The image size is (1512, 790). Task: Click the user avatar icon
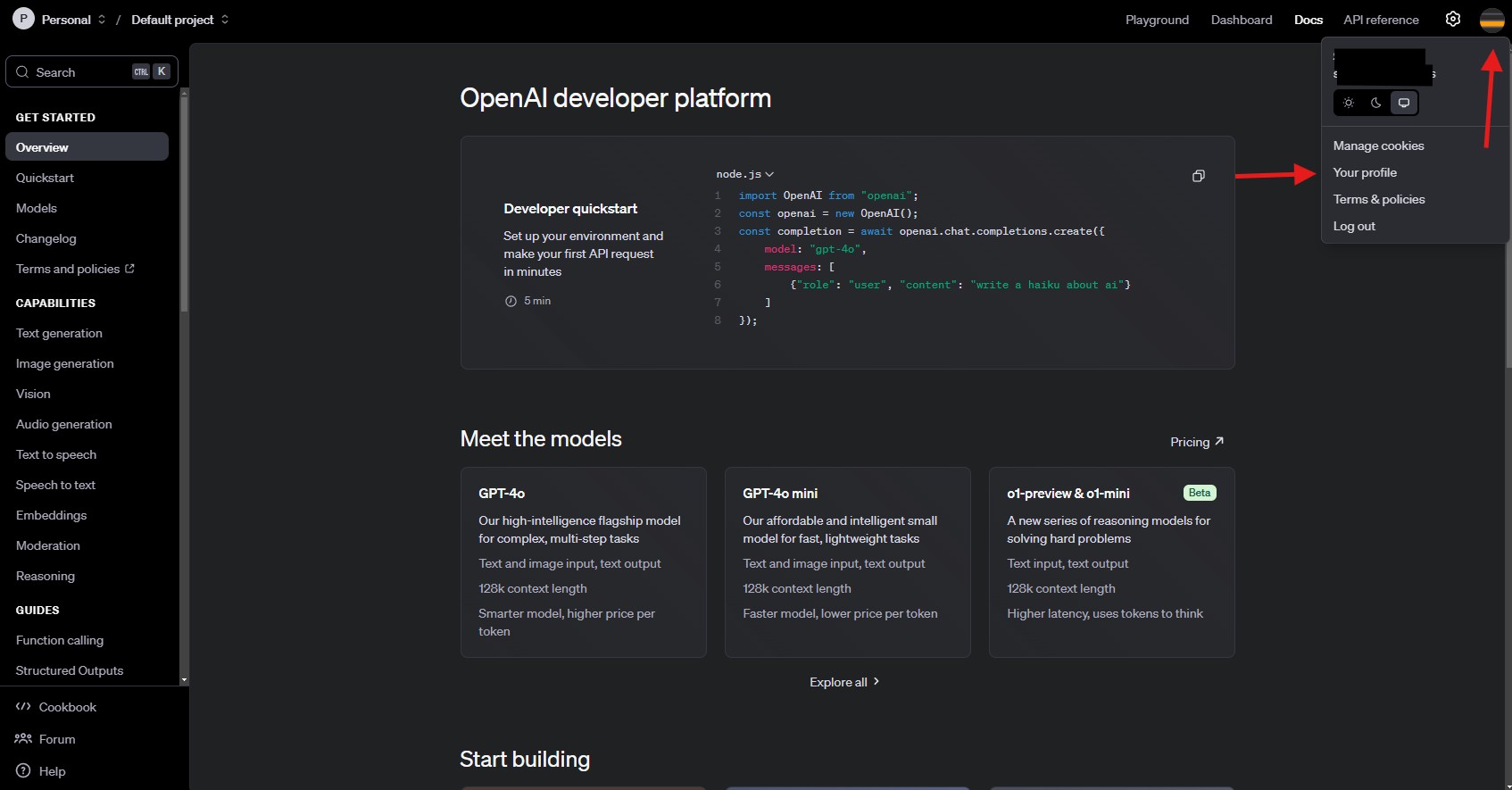(1491, 20)
